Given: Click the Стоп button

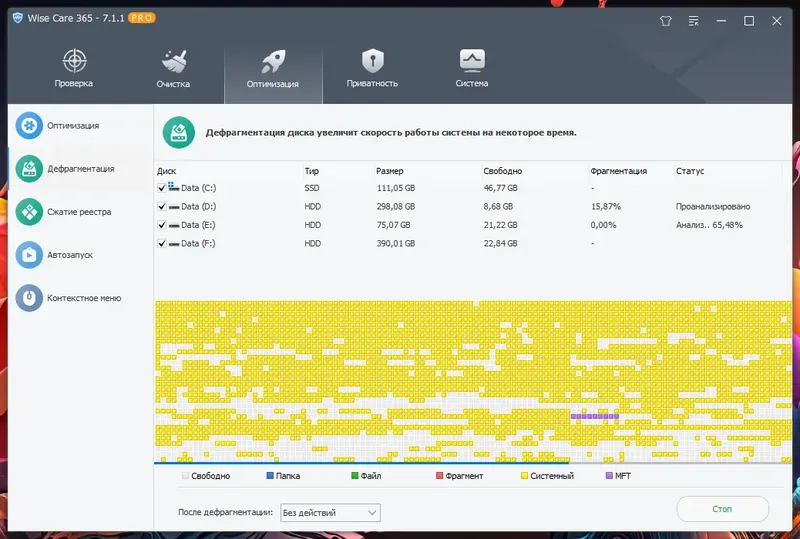Looking at the screenshot, I should coord(722,509).
